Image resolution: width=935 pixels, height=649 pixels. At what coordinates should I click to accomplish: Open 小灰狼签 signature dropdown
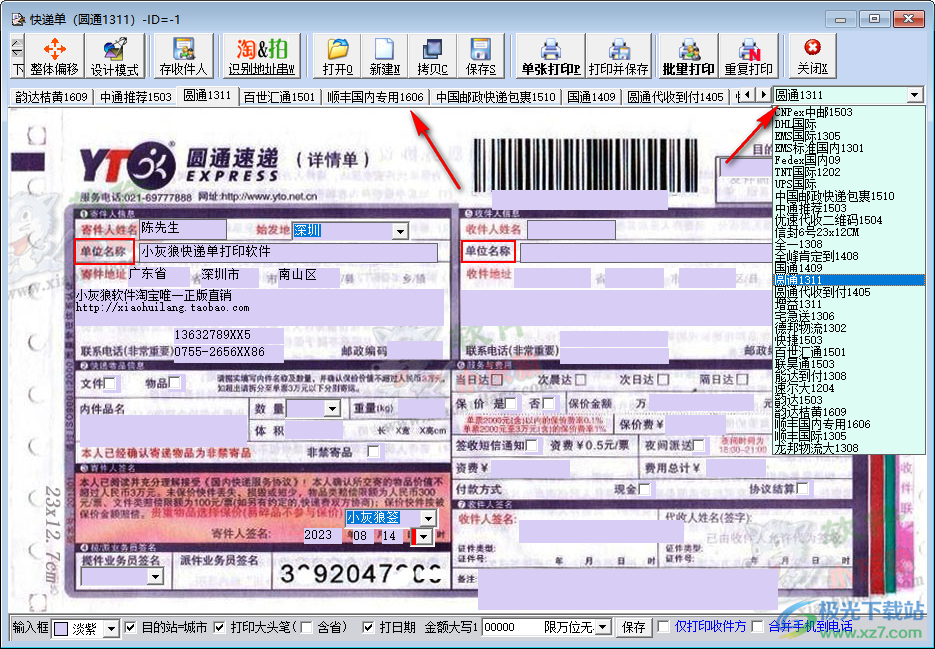(x=428, y=518)
